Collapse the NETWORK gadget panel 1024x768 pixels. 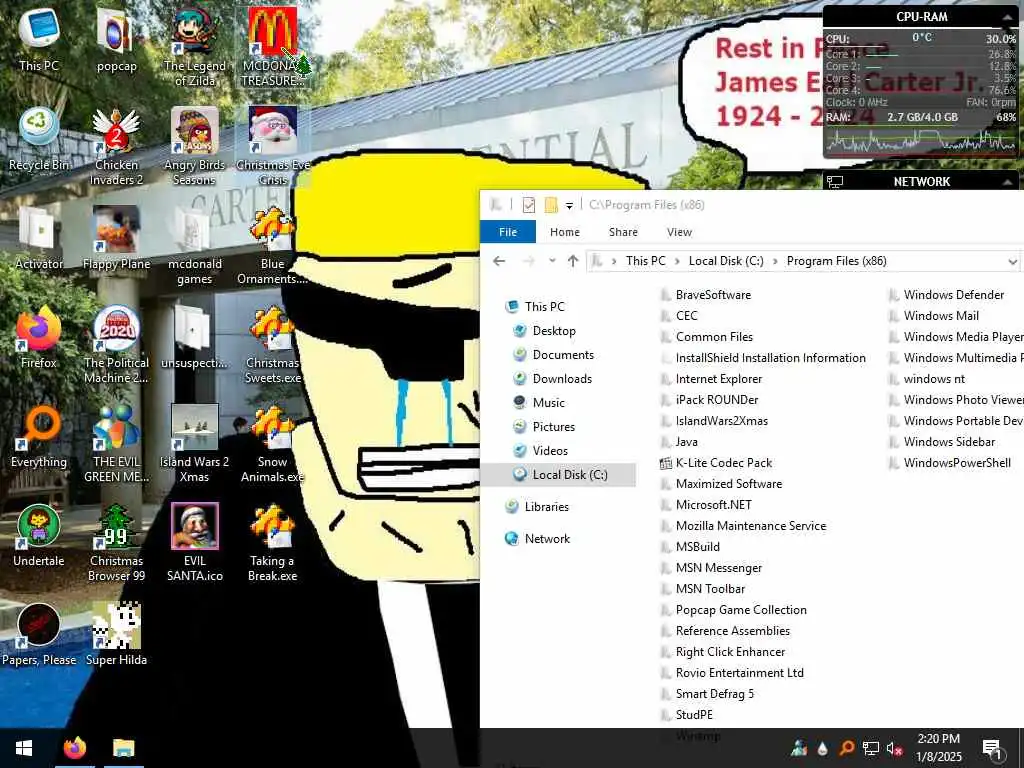[x=1006, y=182]
